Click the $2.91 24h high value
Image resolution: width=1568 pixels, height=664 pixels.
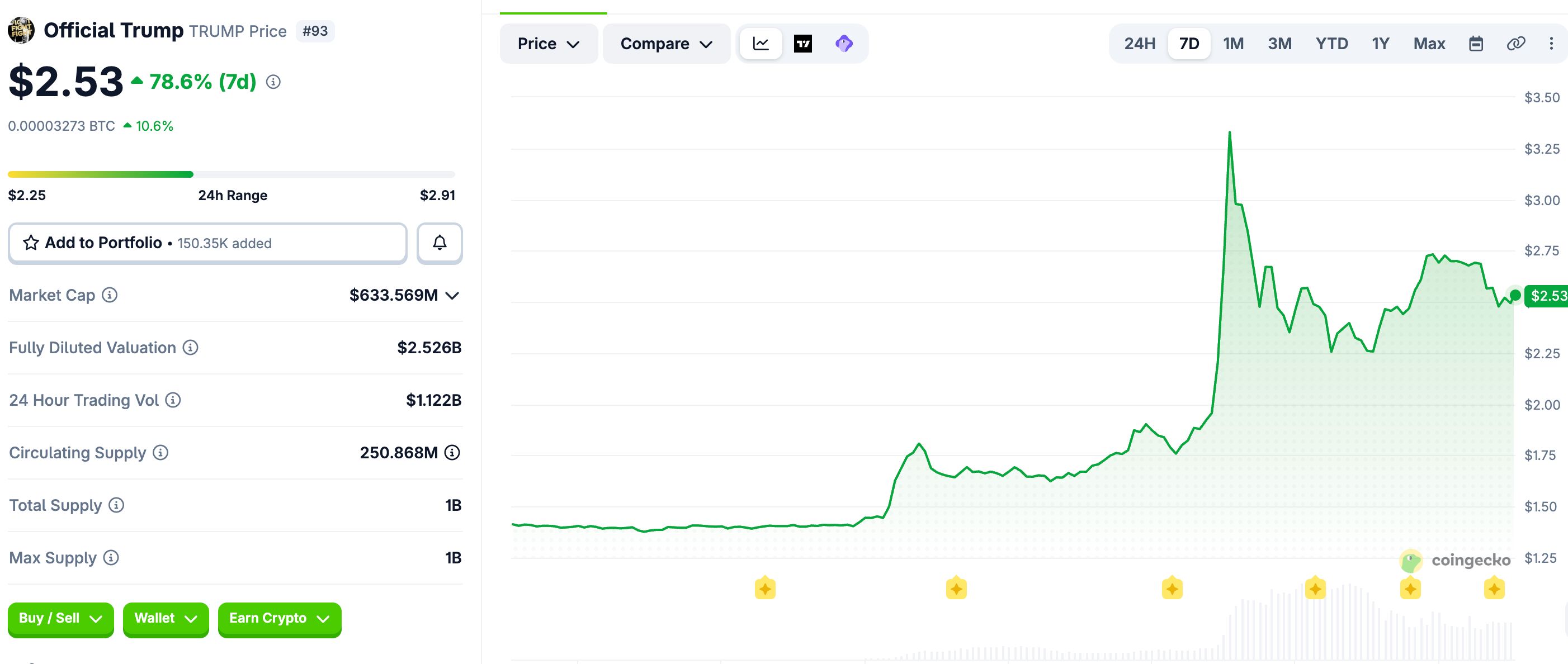[x=438, y=196]
